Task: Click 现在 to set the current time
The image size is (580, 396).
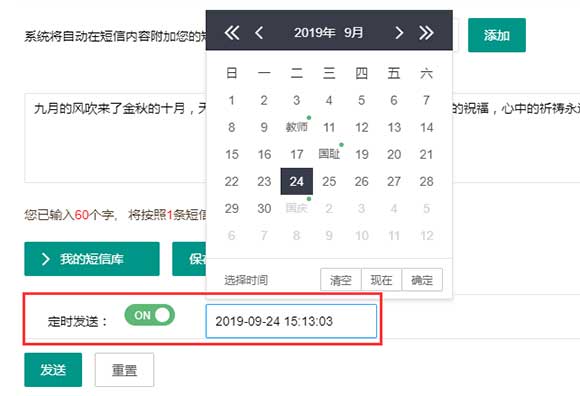Action: tap(381, 280)
